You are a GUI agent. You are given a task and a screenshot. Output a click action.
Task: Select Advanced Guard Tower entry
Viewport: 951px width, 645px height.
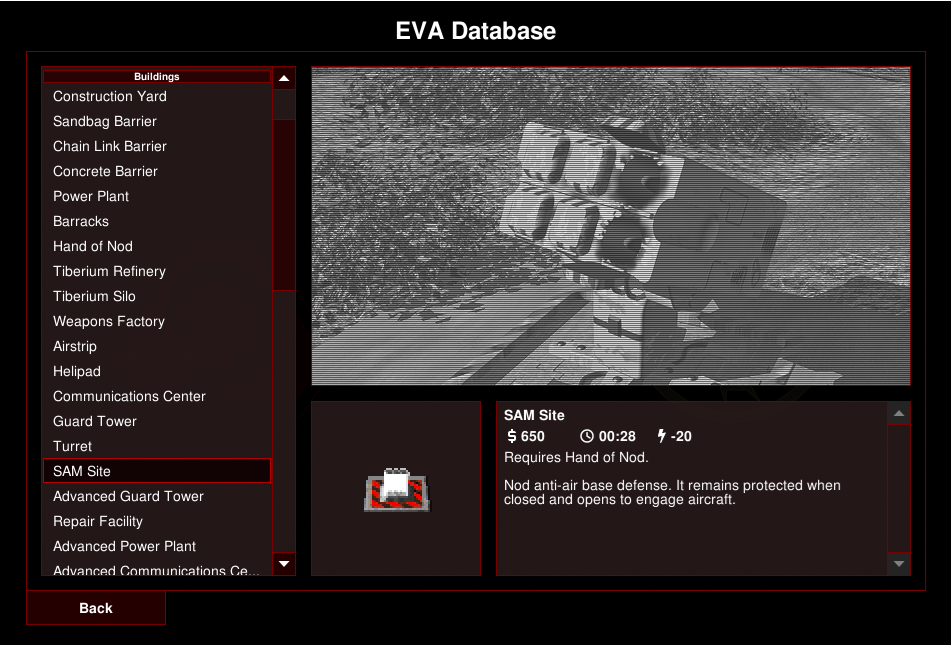pos(156,496)
